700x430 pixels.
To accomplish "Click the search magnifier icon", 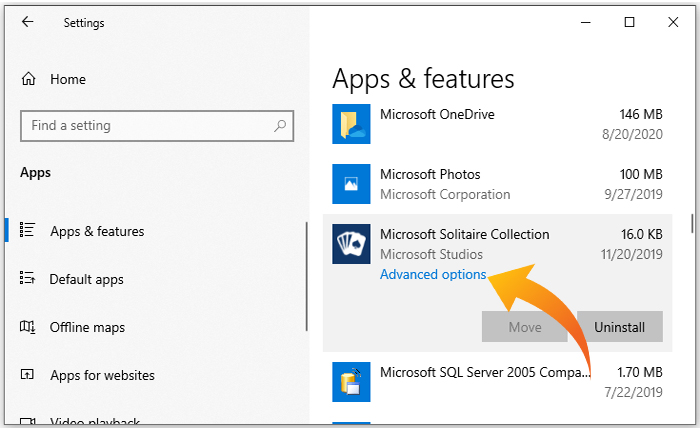I will pyautogui.click(x=281, y=126).
